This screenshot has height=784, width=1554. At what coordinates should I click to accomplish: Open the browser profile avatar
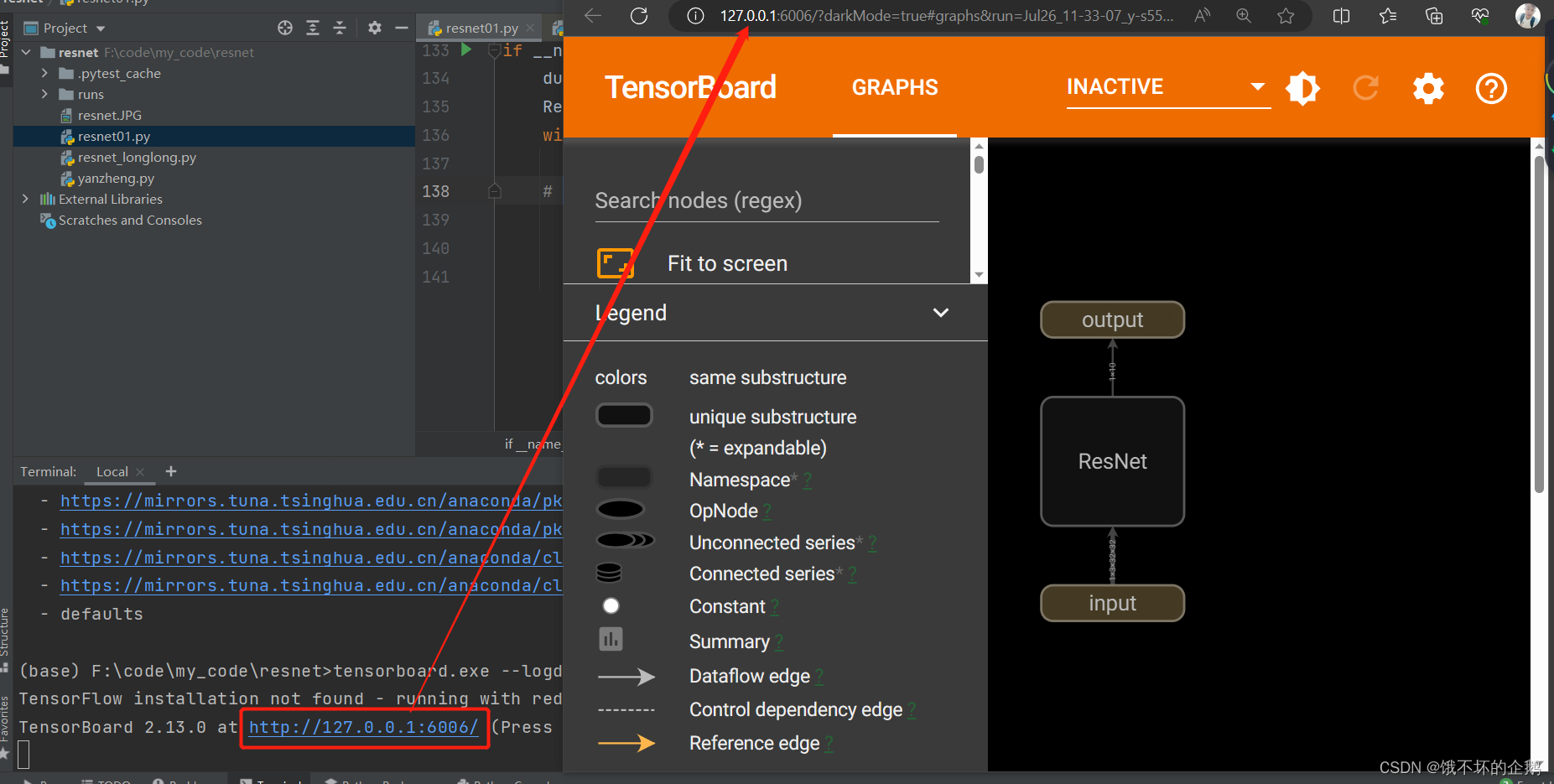1527,16
